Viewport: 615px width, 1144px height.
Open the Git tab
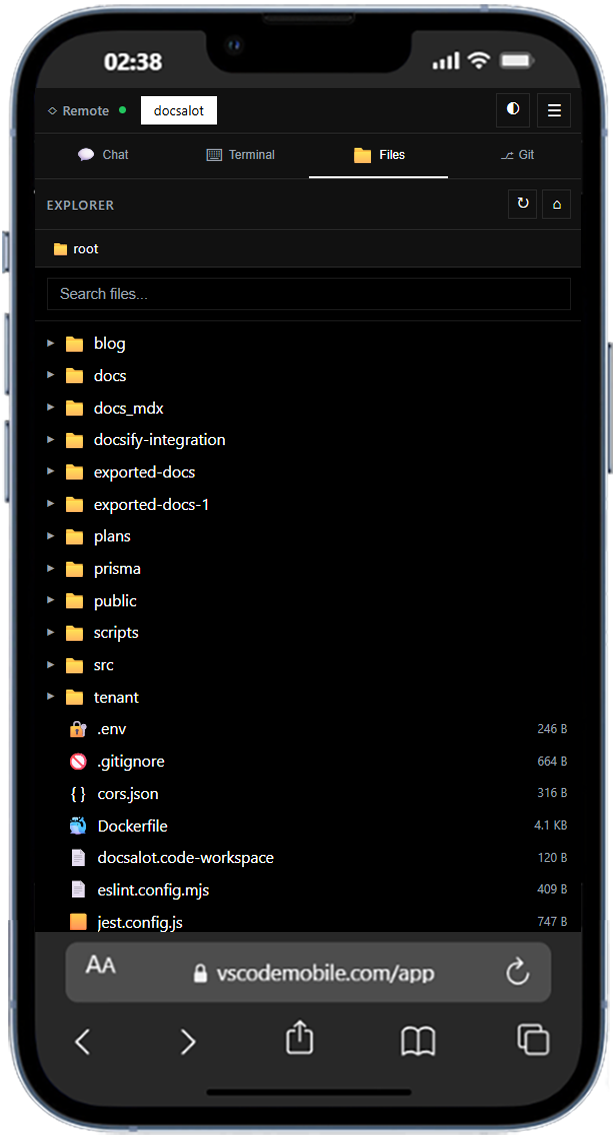pos(517,155)
